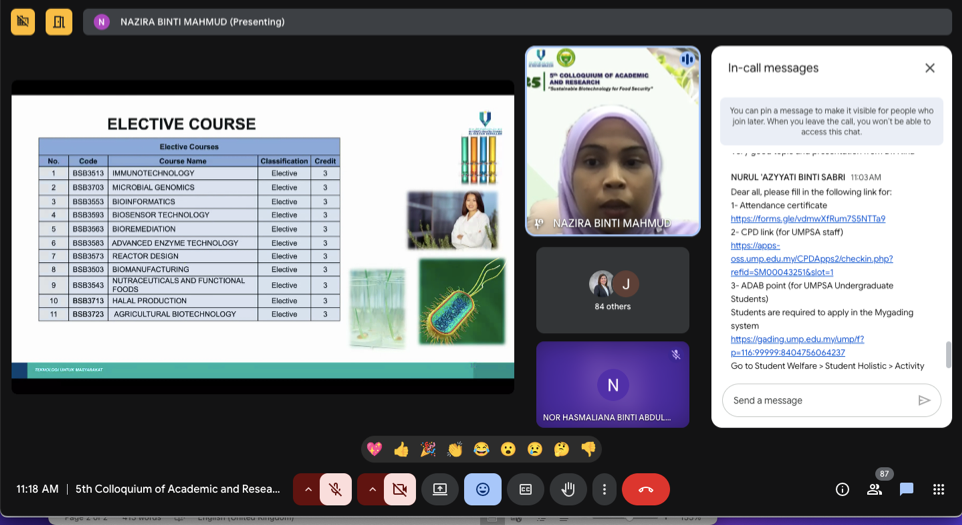Screen dimensions: 962x525
Task: Open the gading.ump.edu.my Mygading link
Action: pos(797,346)
